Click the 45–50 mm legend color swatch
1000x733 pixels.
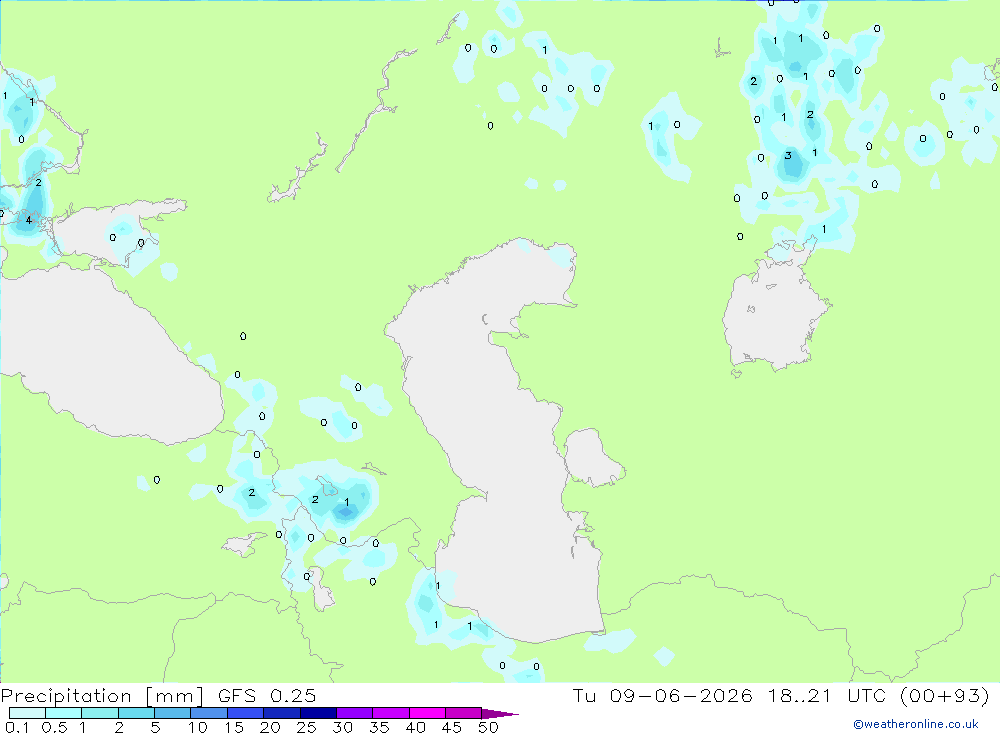point(464,713)
